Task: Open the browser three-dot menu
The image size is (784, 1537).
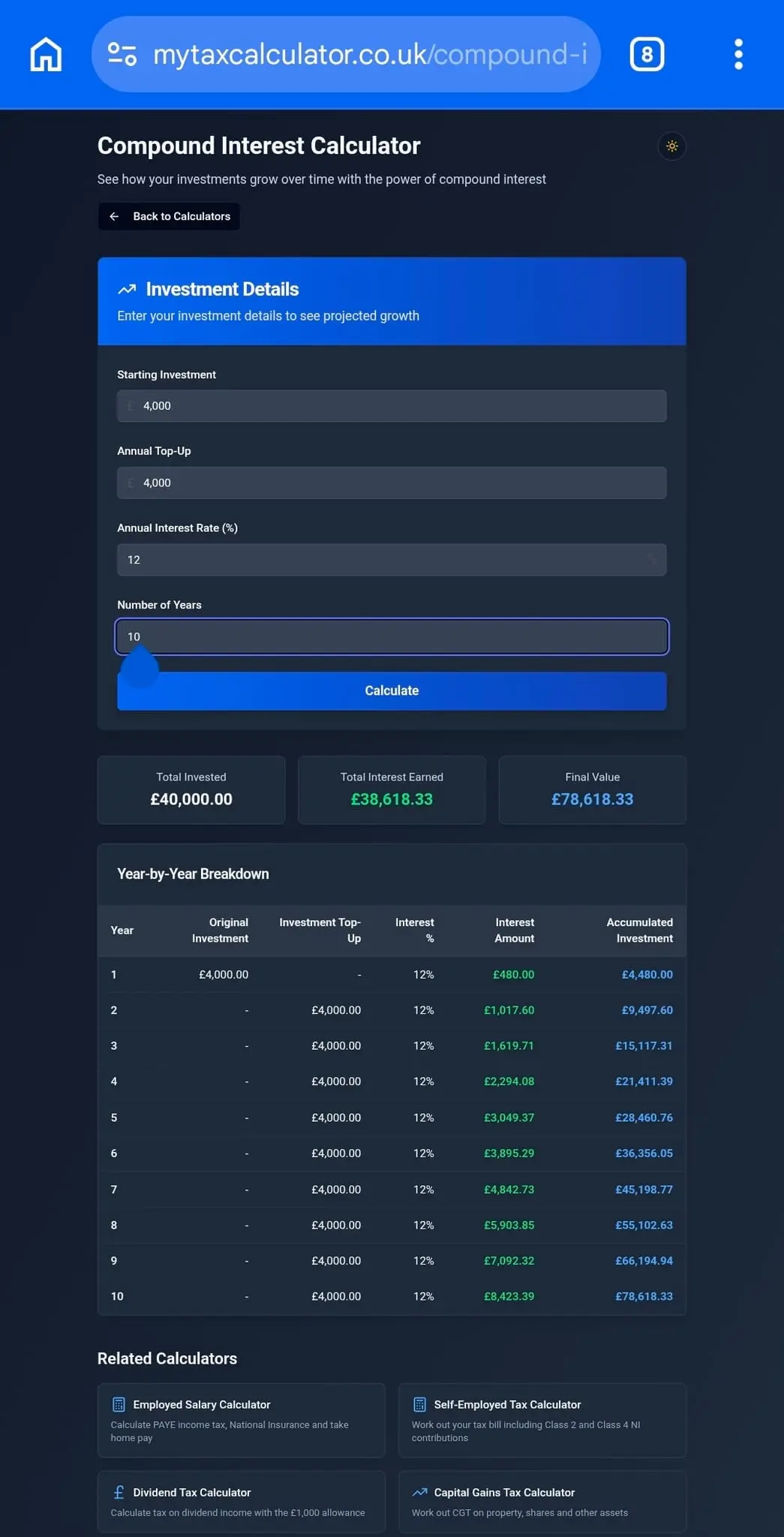Action: pyautogui.click(x=738, y=54)
